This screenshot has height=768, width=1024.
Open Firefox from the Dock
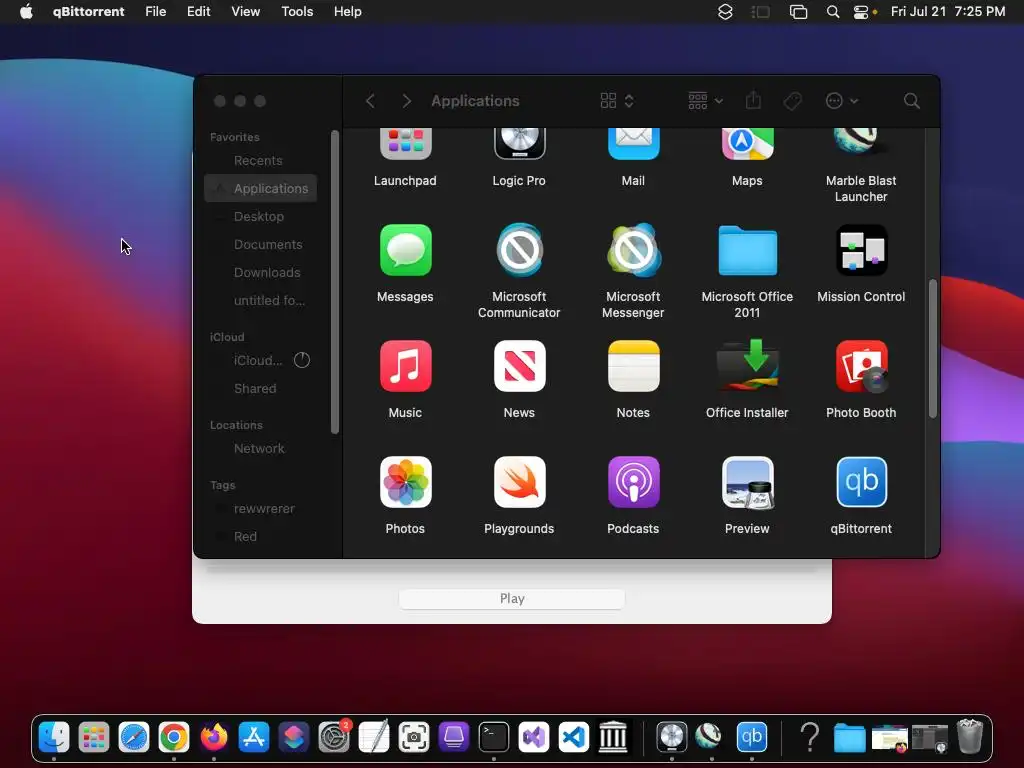214,737
